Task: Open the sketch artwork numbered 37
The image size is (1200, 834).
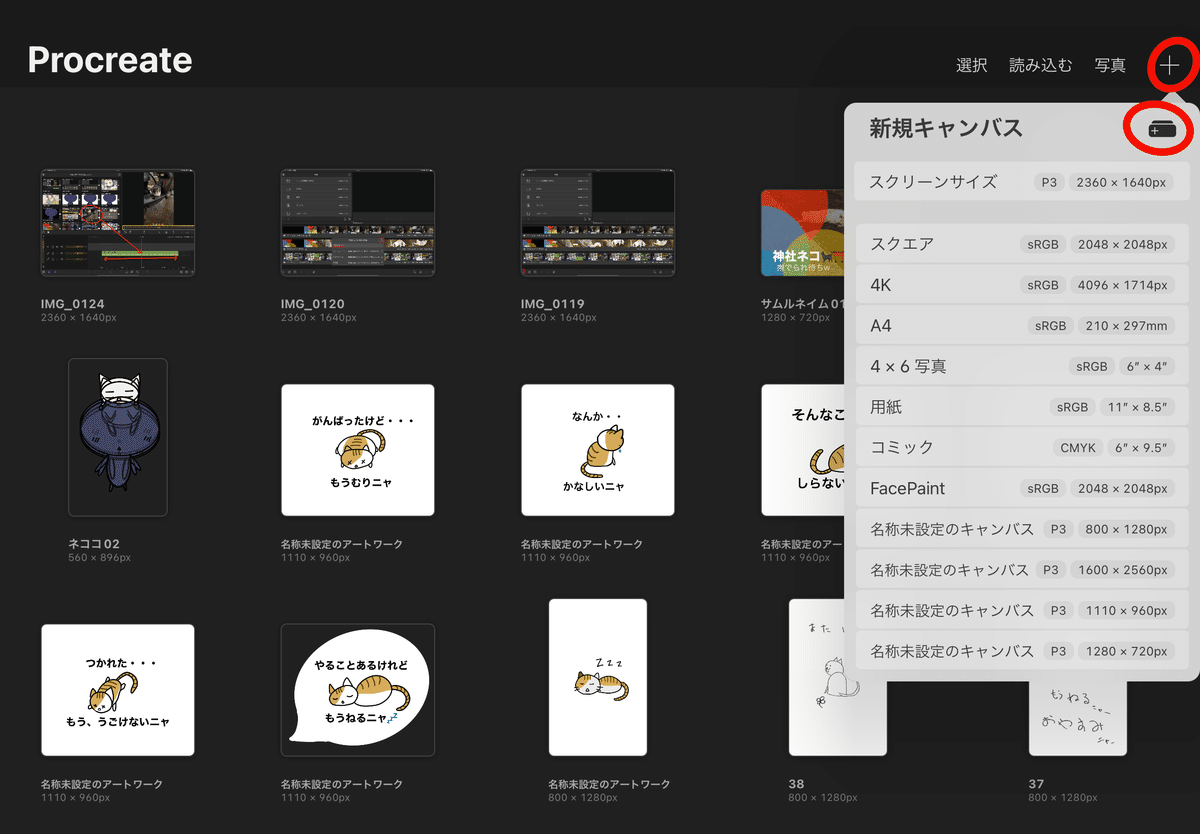Action: point(1078,718)
